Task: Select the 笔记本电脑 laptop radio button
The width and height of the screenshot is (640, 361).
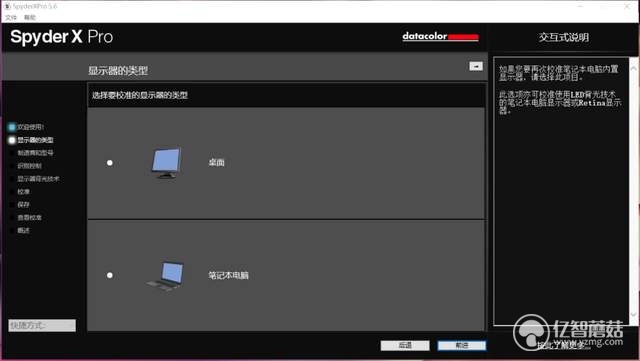Action: 109,275
